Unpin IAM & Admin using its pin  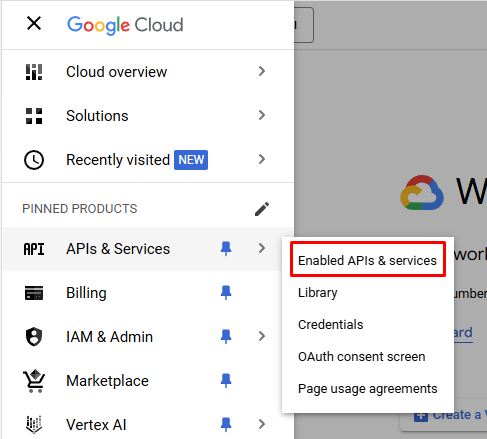[x=226, y=336]
